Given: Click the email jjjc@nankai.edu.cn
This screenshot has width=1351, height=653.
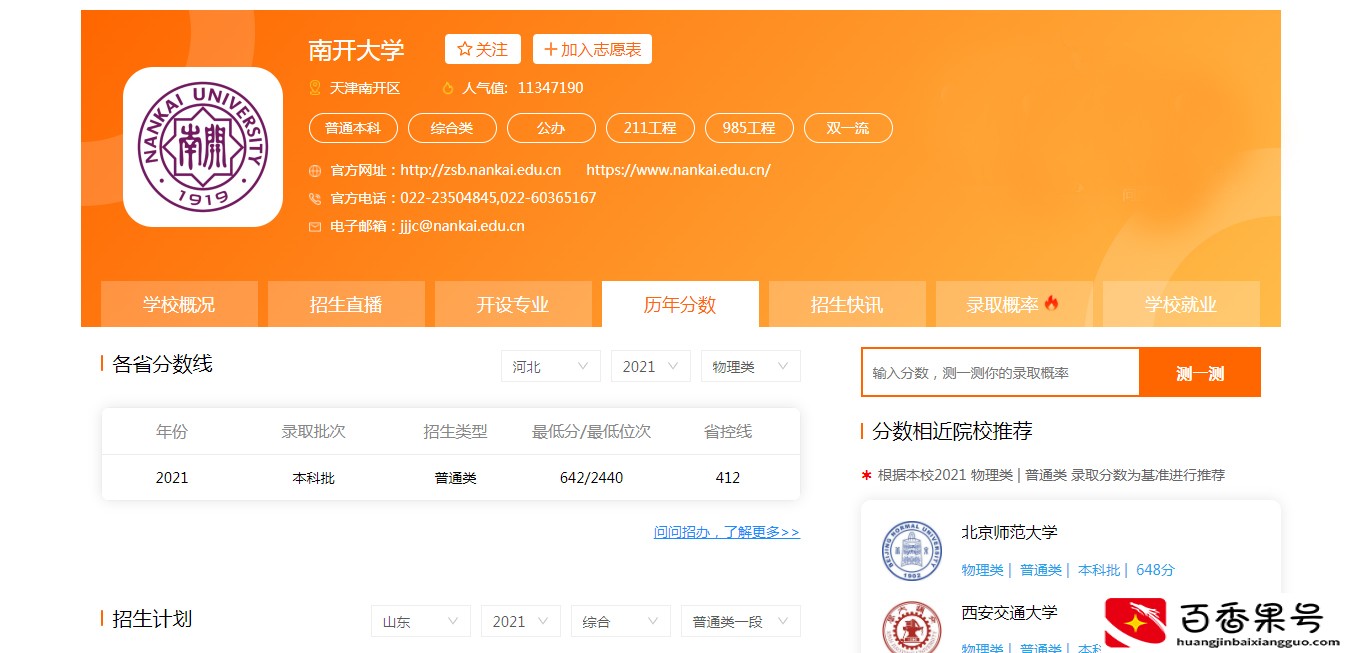Looking at the screenshot, I should pos(462,226).
